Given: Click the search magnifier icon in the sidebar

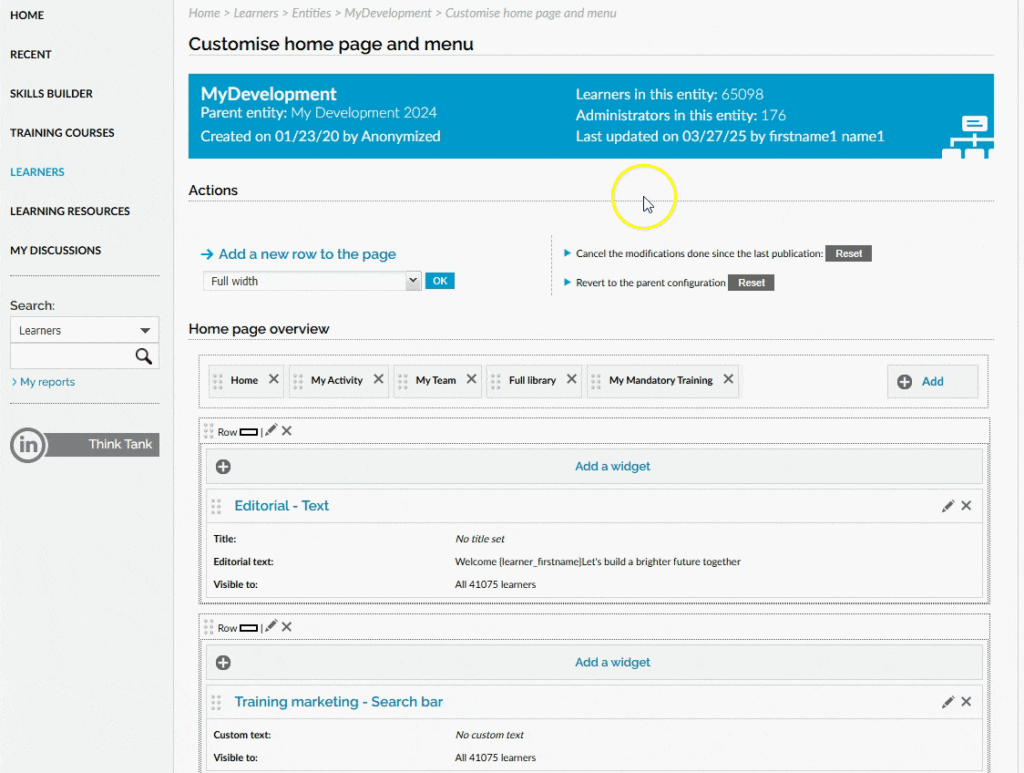Looking at the screenshot, I should tap(144, 356).
